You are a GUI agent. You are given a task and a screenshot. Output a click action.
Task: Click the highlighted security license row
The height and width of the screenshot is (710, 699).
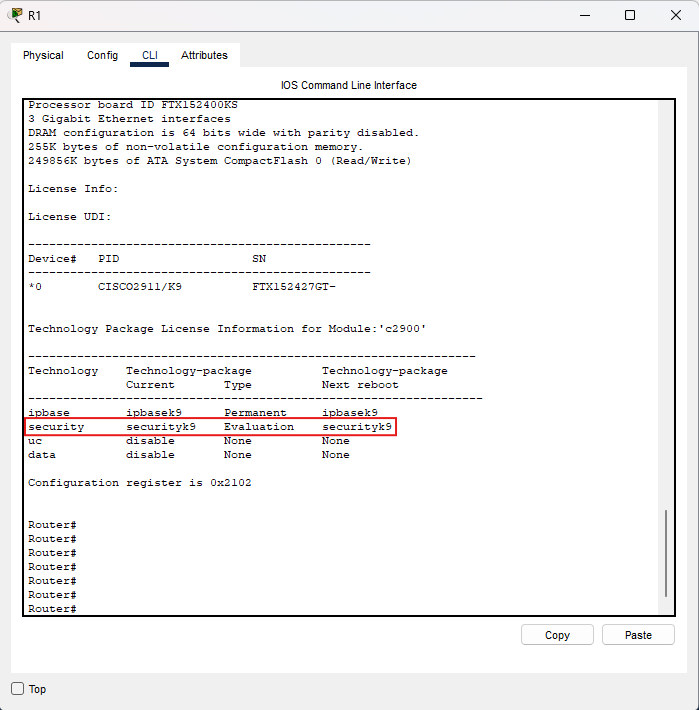click(210, 427)
